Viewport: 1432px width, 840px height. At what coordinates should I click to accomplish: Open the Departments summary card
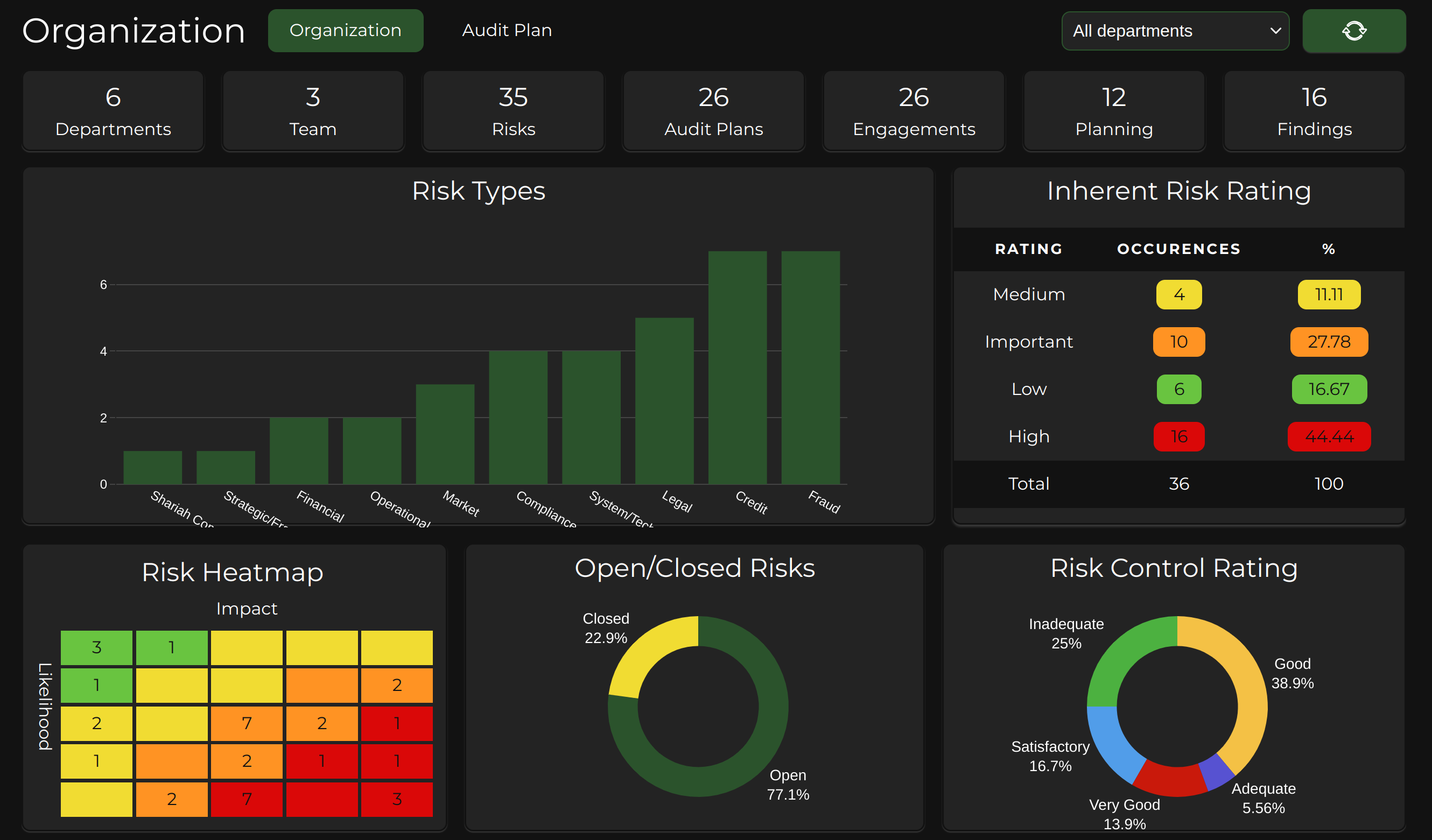tap(113, 111)
